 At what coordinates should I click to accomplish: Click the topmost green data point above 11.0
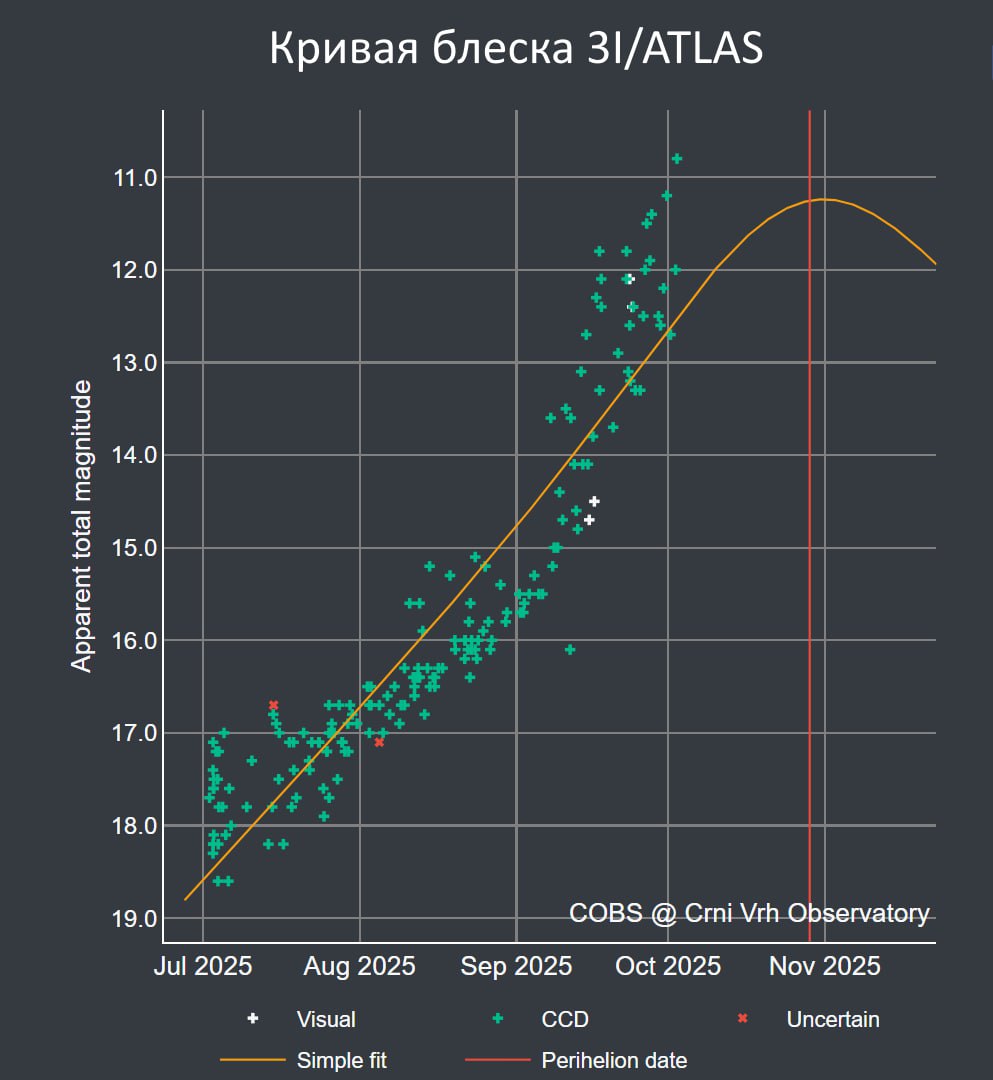tap(677, 158)
